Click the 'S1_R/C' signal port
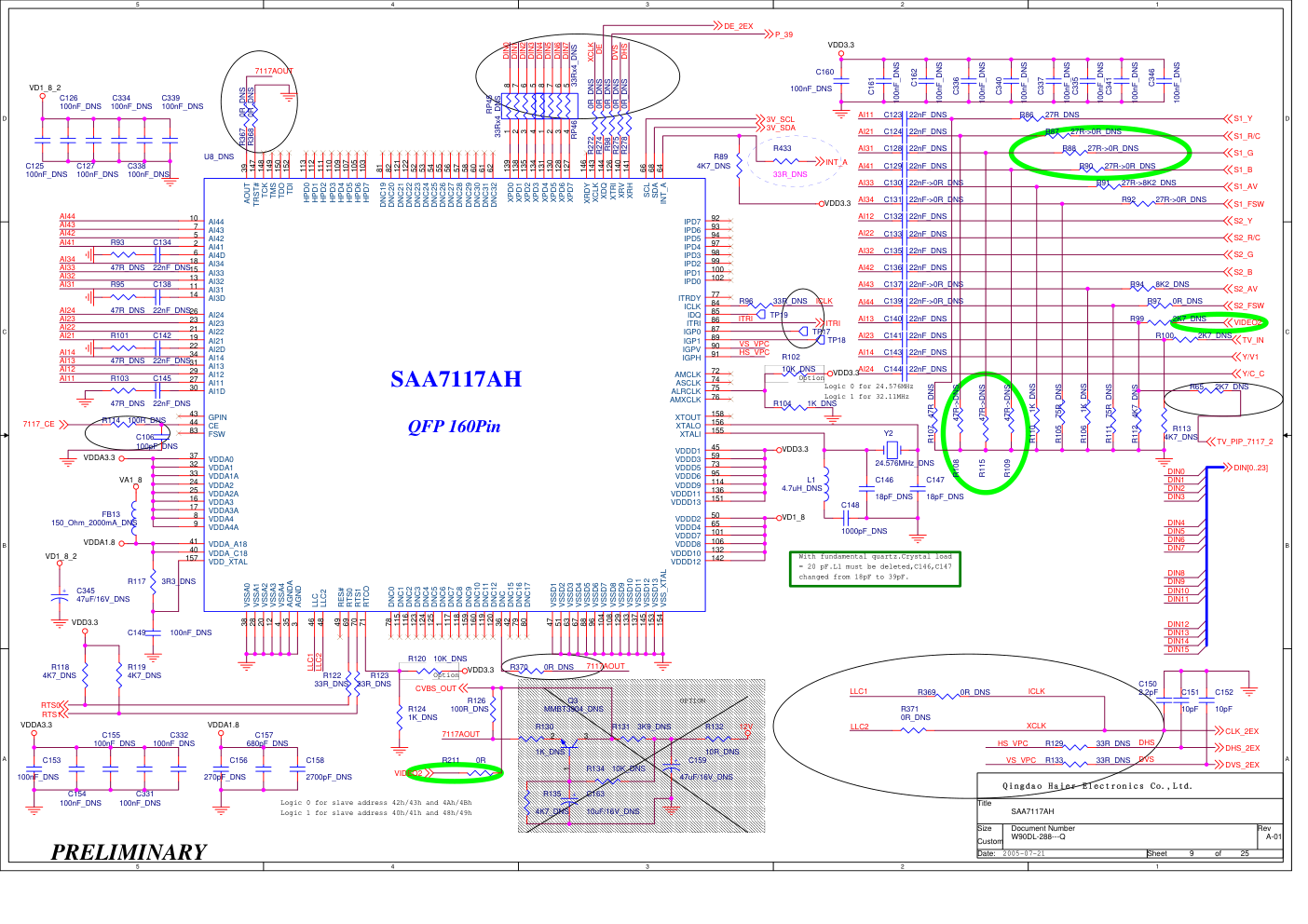 point(1247,136)
